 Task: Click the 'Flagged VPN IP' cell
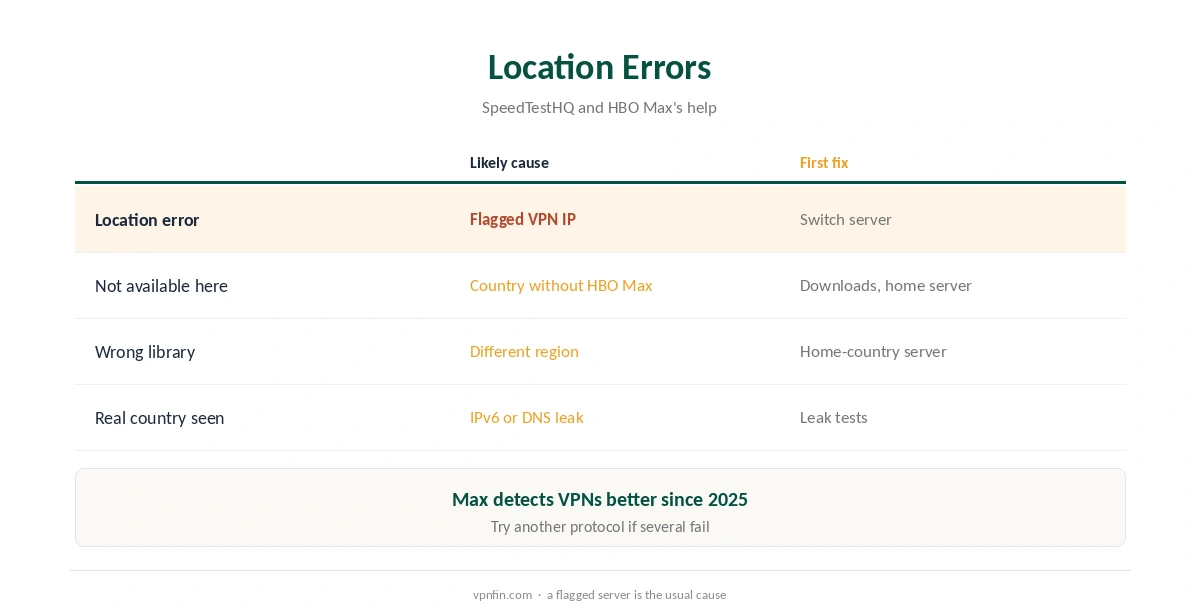pyautogui.click(x=523, y=219)
